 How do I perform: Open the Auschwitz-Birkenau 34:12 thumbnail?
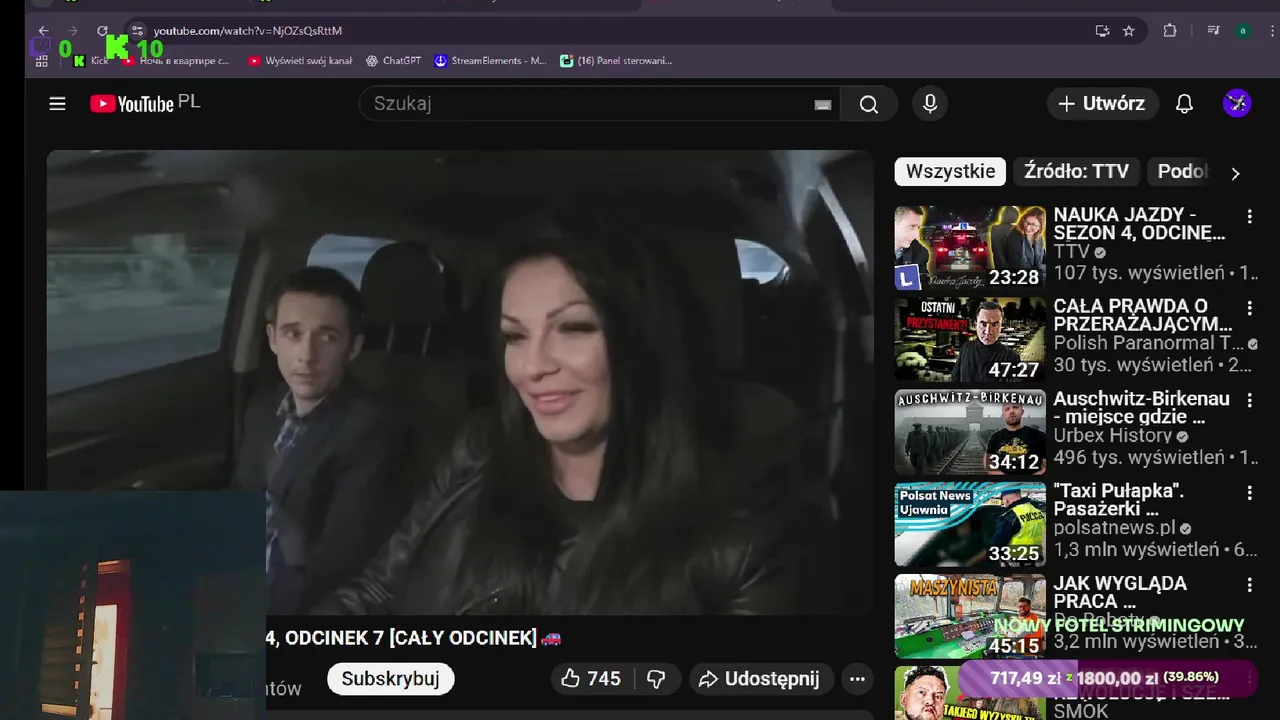click(x=970, y=432)
